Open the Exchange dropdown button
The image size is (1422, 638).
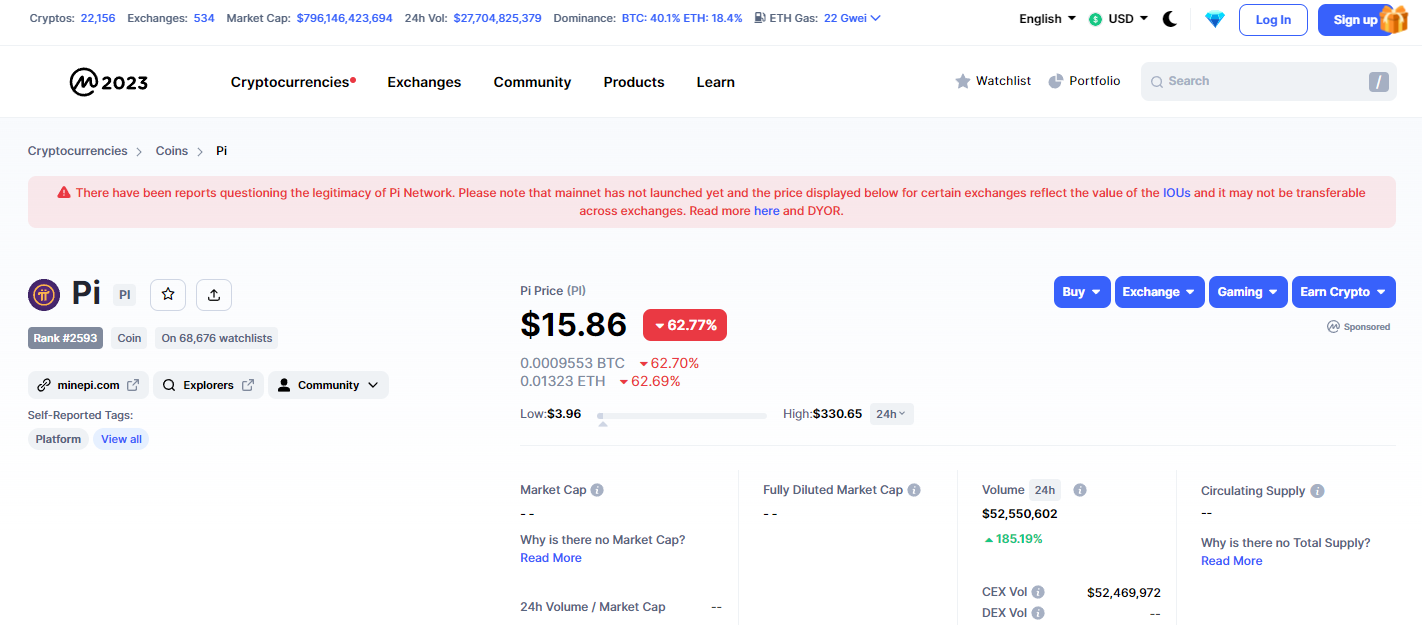[1160, 292]
